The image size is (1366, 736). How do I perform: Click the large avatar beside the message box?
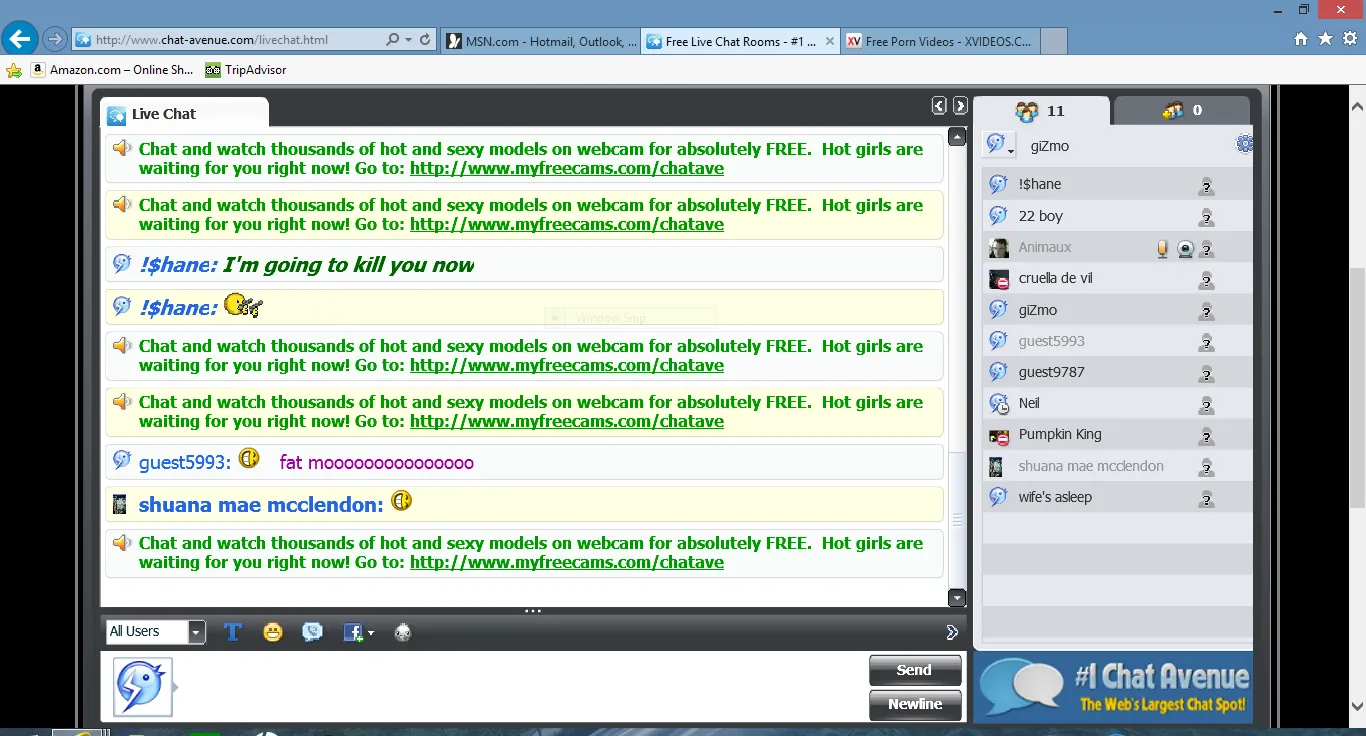click(x=143, y=687)
